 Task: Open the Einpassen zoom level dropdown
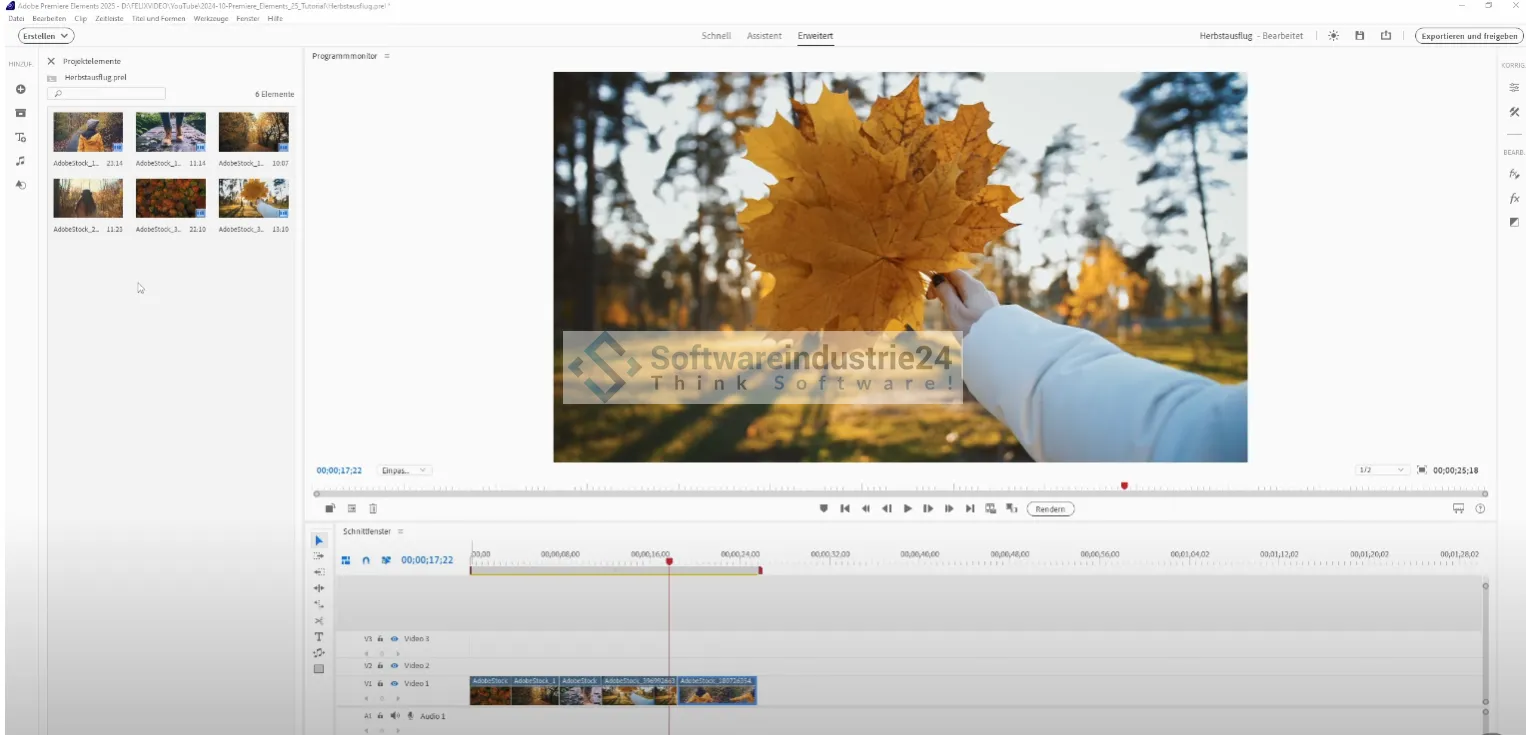click(404, 470)
